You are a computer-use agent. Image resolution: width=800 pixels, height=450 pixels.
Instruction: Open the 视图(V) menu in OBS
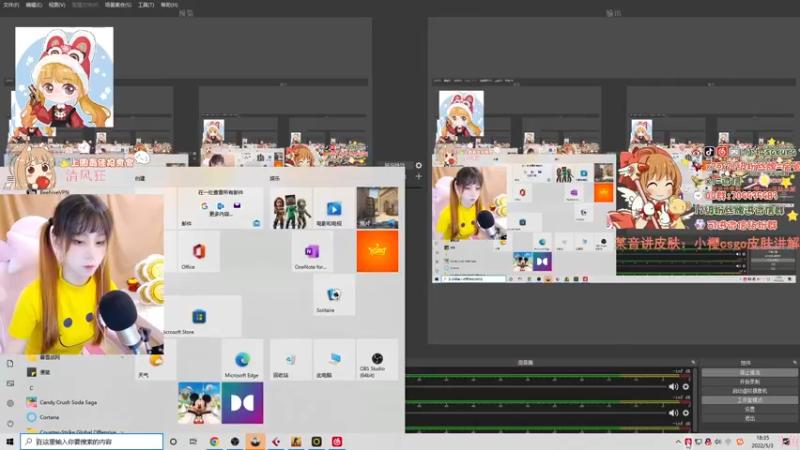[57, 5]
